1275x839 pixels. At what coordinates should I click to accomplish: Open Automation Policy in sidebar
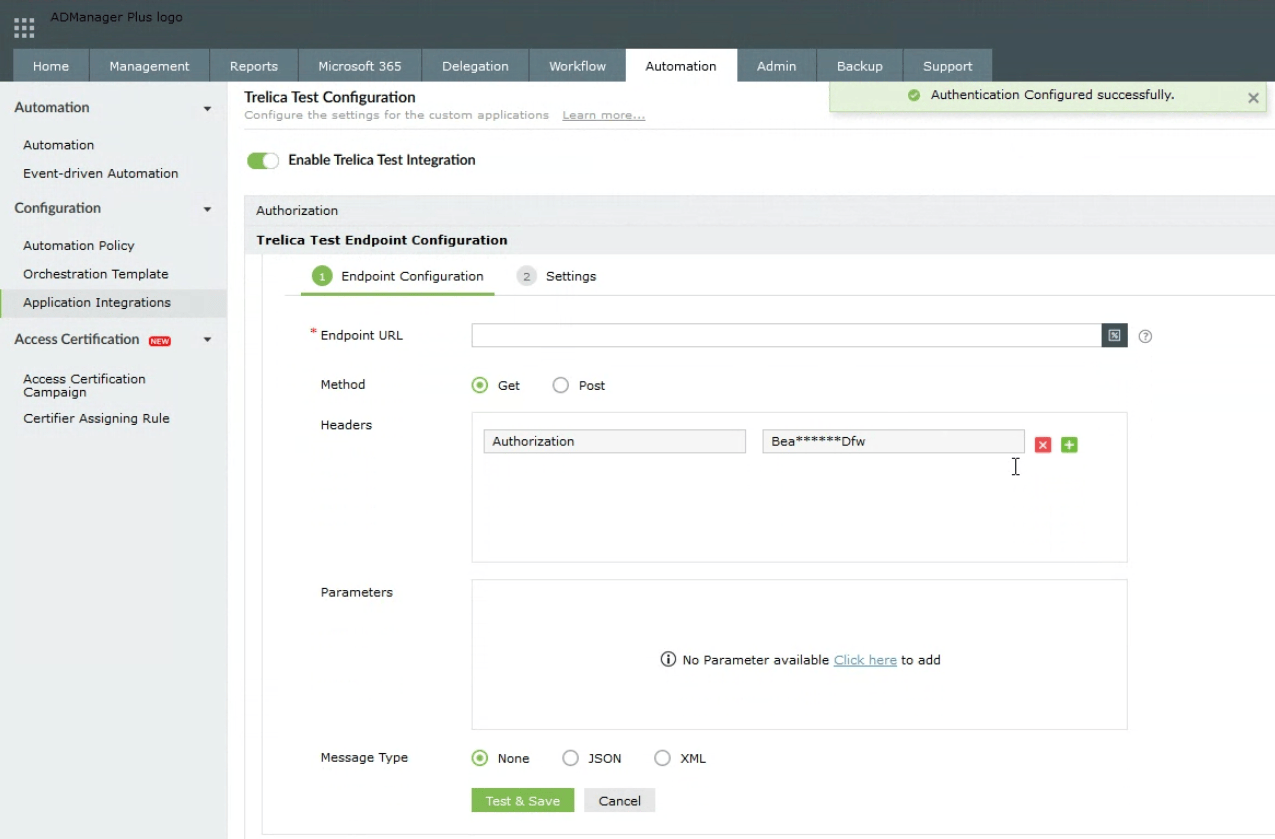[79, 245]
